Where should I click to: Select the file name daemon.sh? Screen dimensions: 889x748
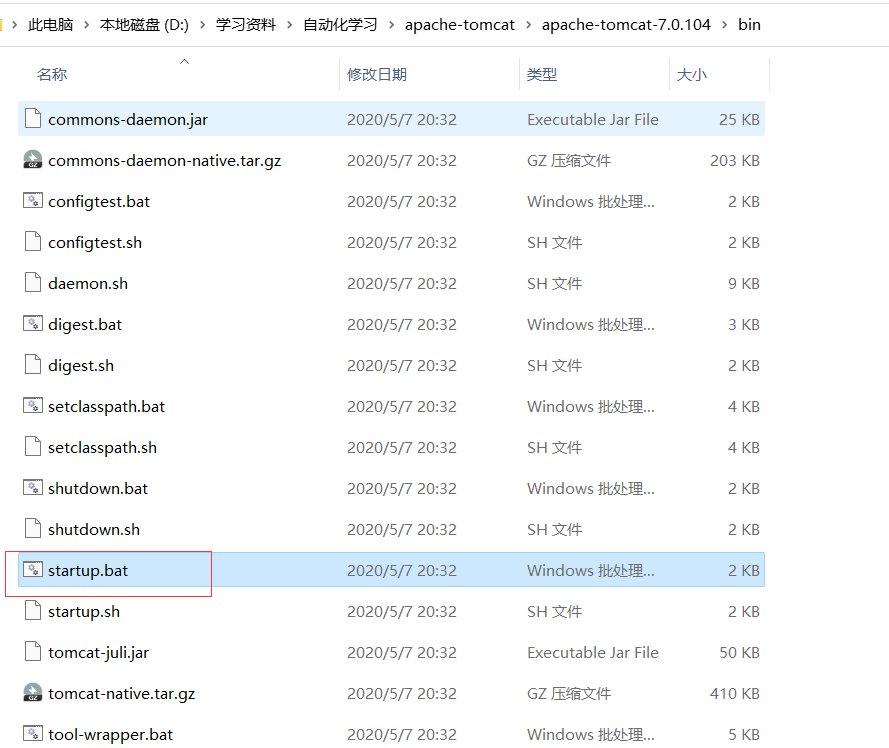[x=88, y=283]
